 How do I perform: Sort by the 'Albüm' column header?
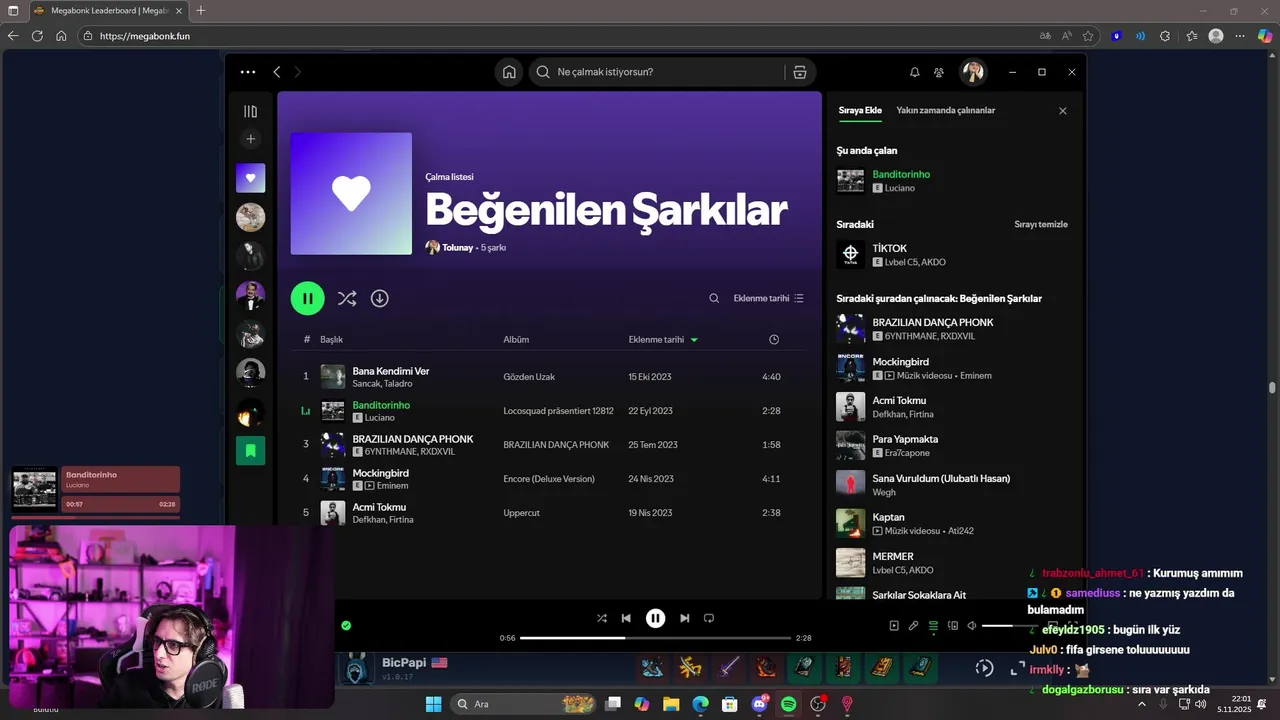(516, 340)
